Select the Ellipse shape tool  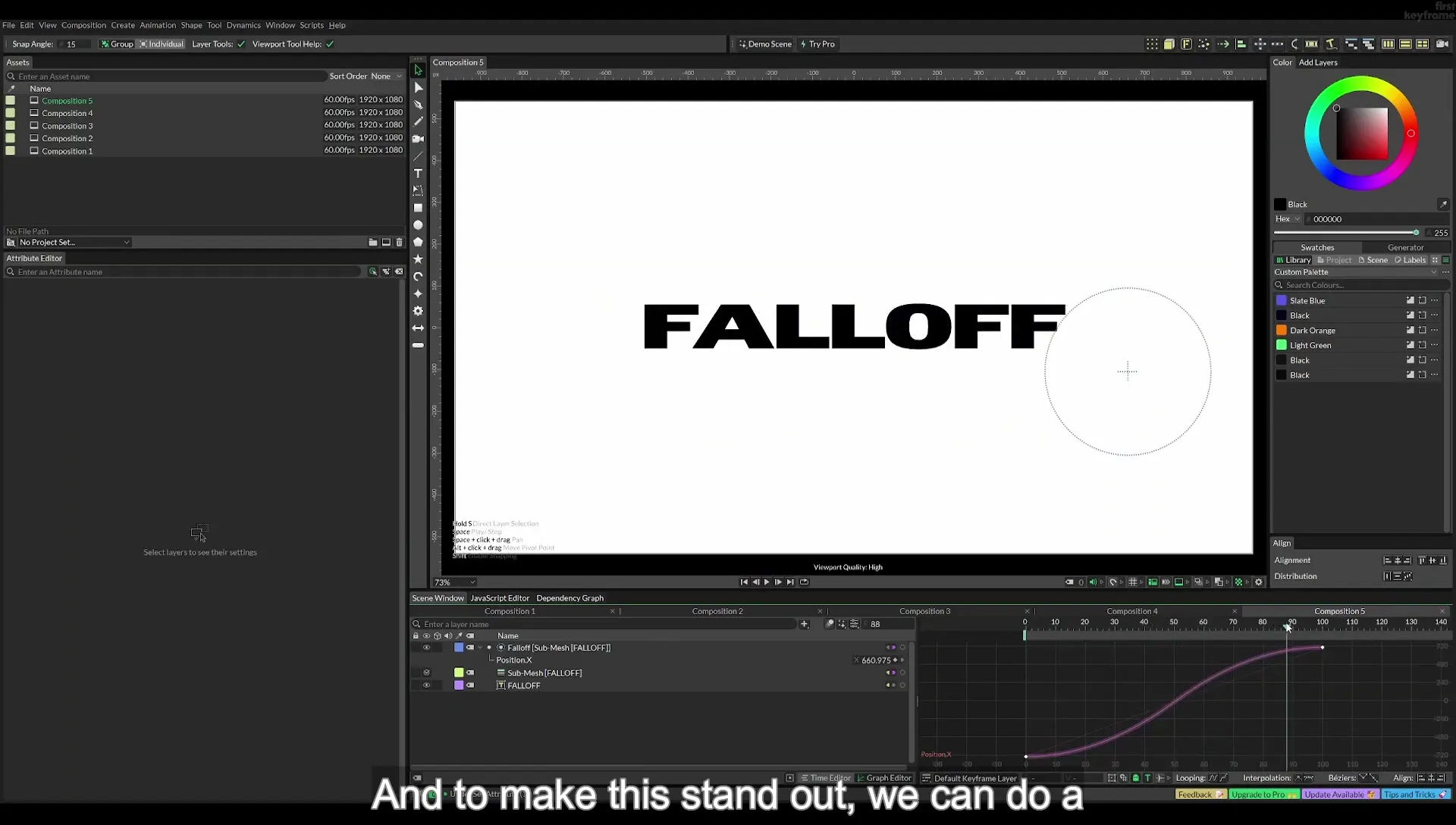[418, 225]
